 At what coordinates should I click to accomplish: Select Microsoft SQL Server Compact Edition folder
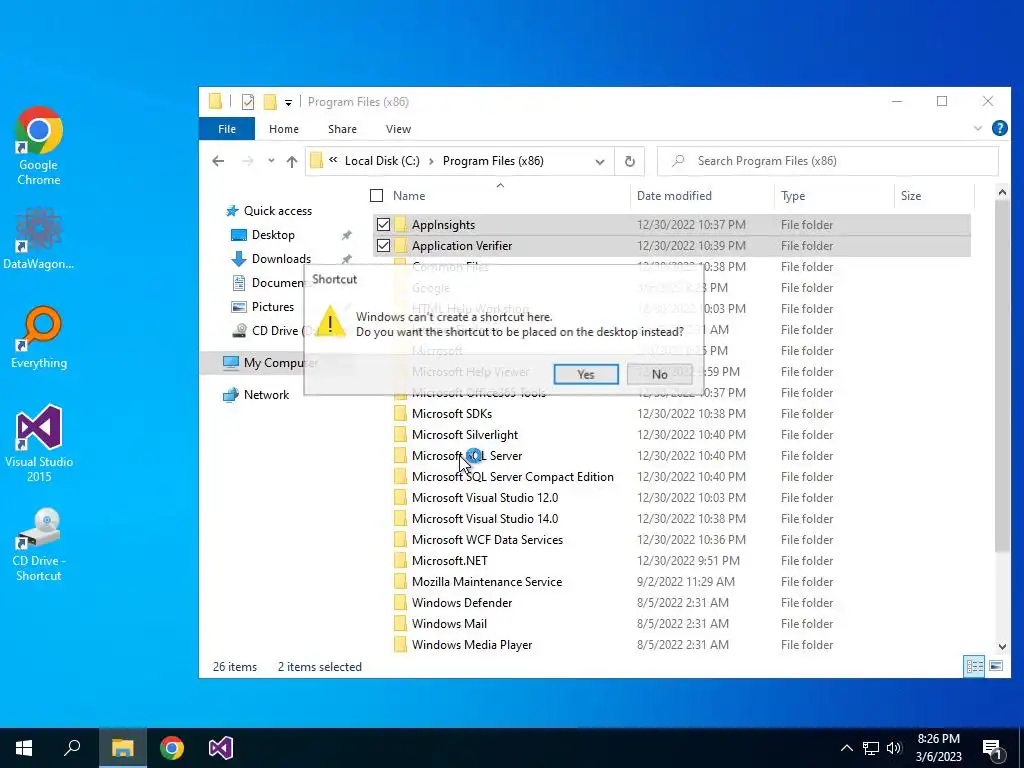point(512,477)
